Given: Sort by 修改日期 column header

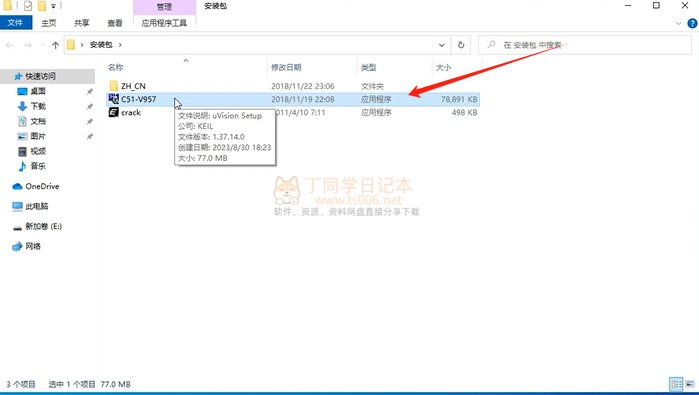Looking at the screenshot, I should pos(286,67).
